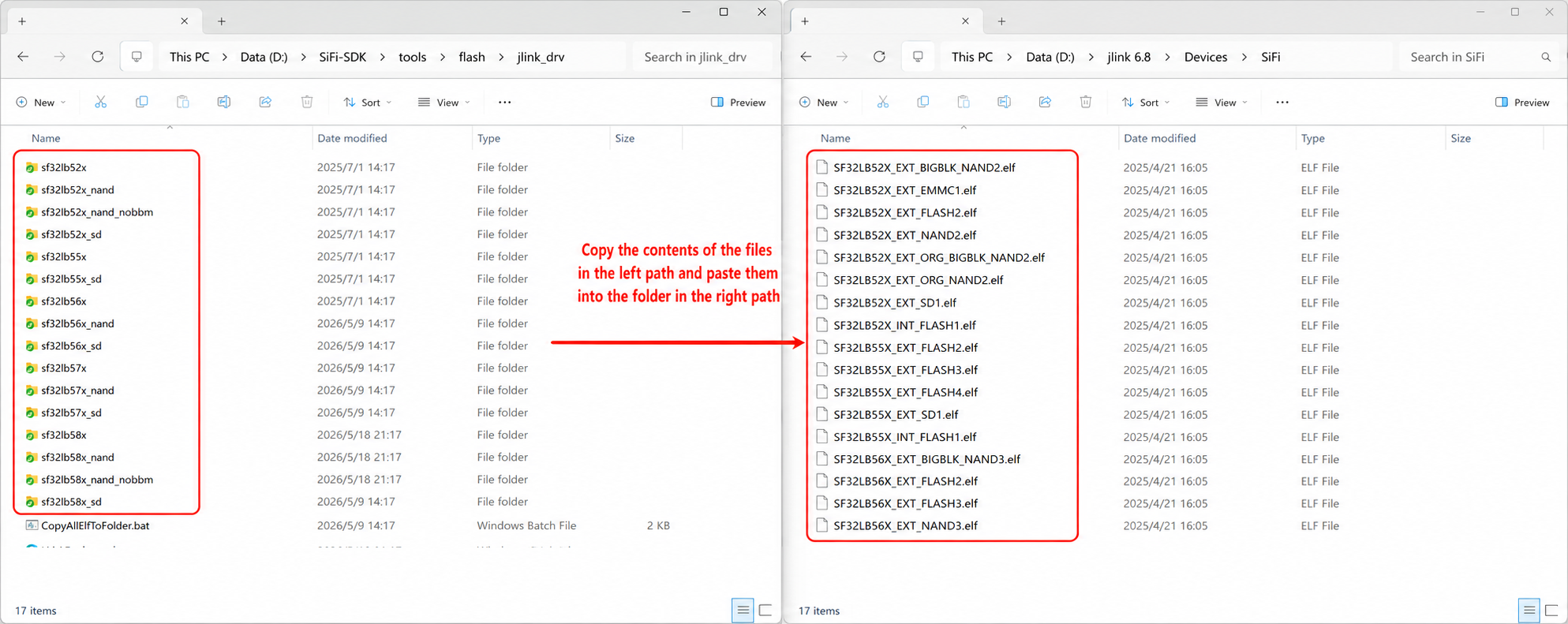The image size is (1568, 624).
Task: Click Cut icon in SiFi window toolbar
Action: pyautogui.click(x=882, y=102)
